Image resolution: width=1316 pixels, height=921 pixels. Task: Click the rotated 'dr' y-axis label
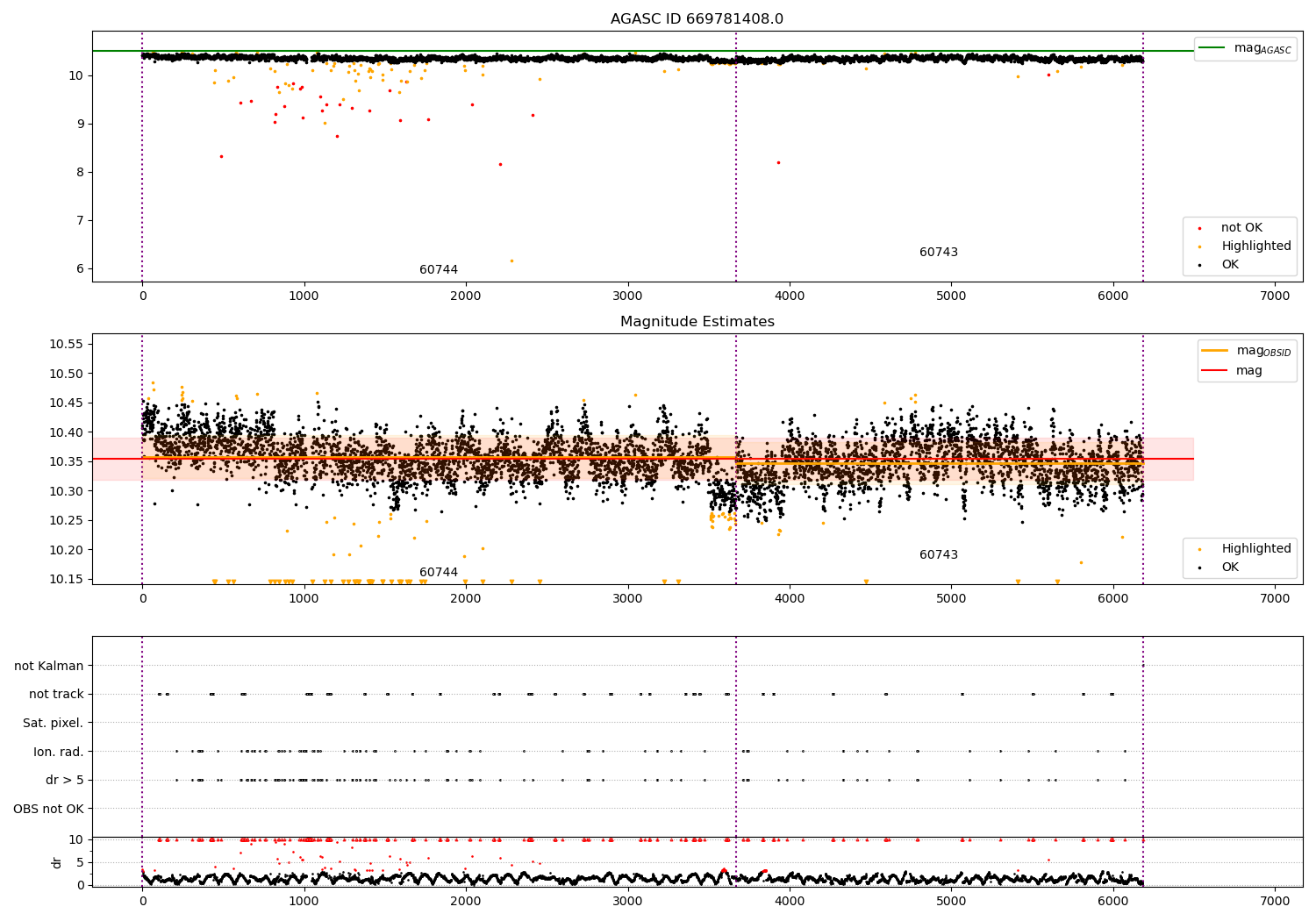pos(57,862)
